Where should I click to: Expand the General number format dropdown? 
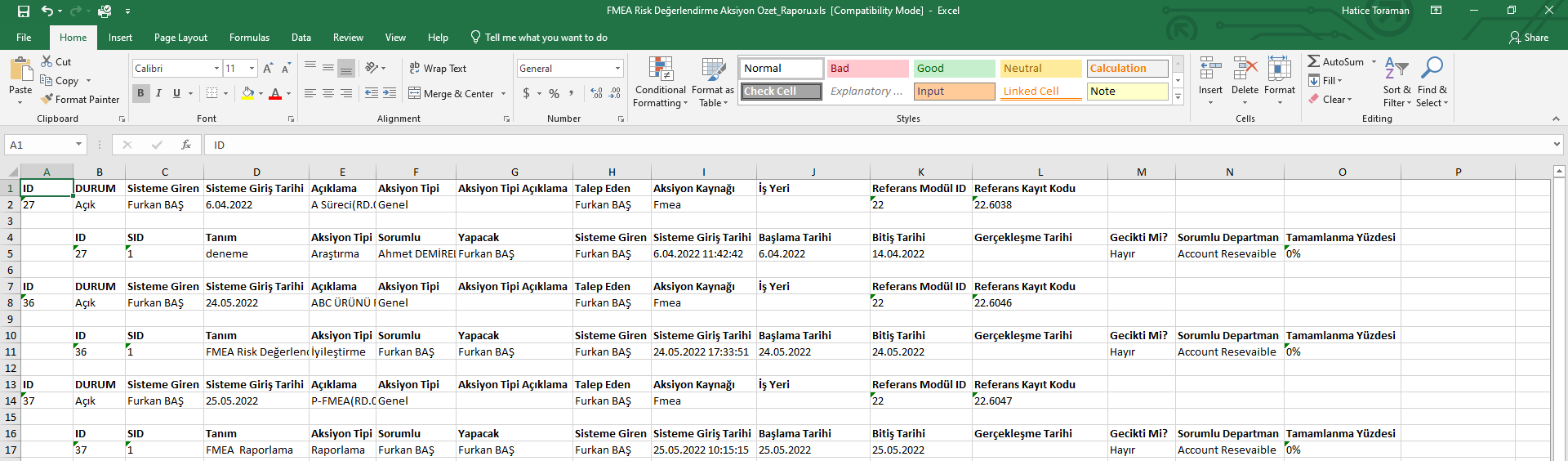[617, 69]
